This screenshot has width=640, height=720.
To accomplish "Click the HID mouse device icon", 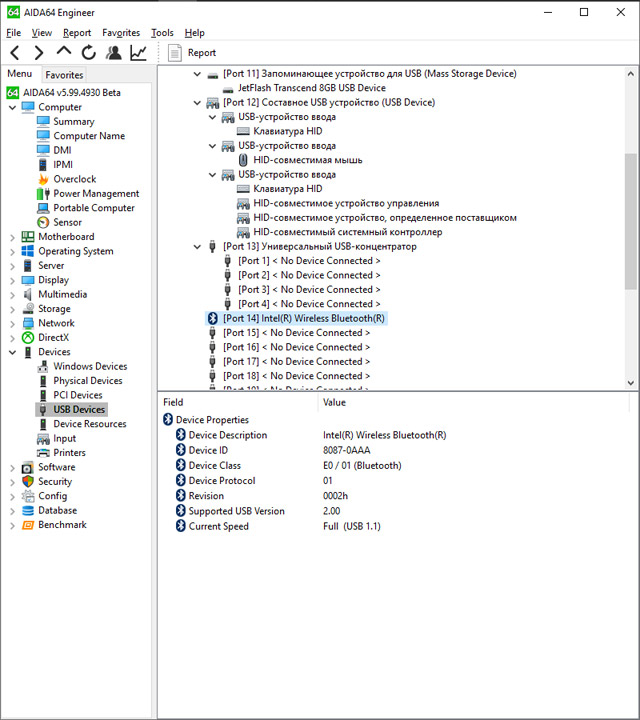I will [x=243, y=160].
